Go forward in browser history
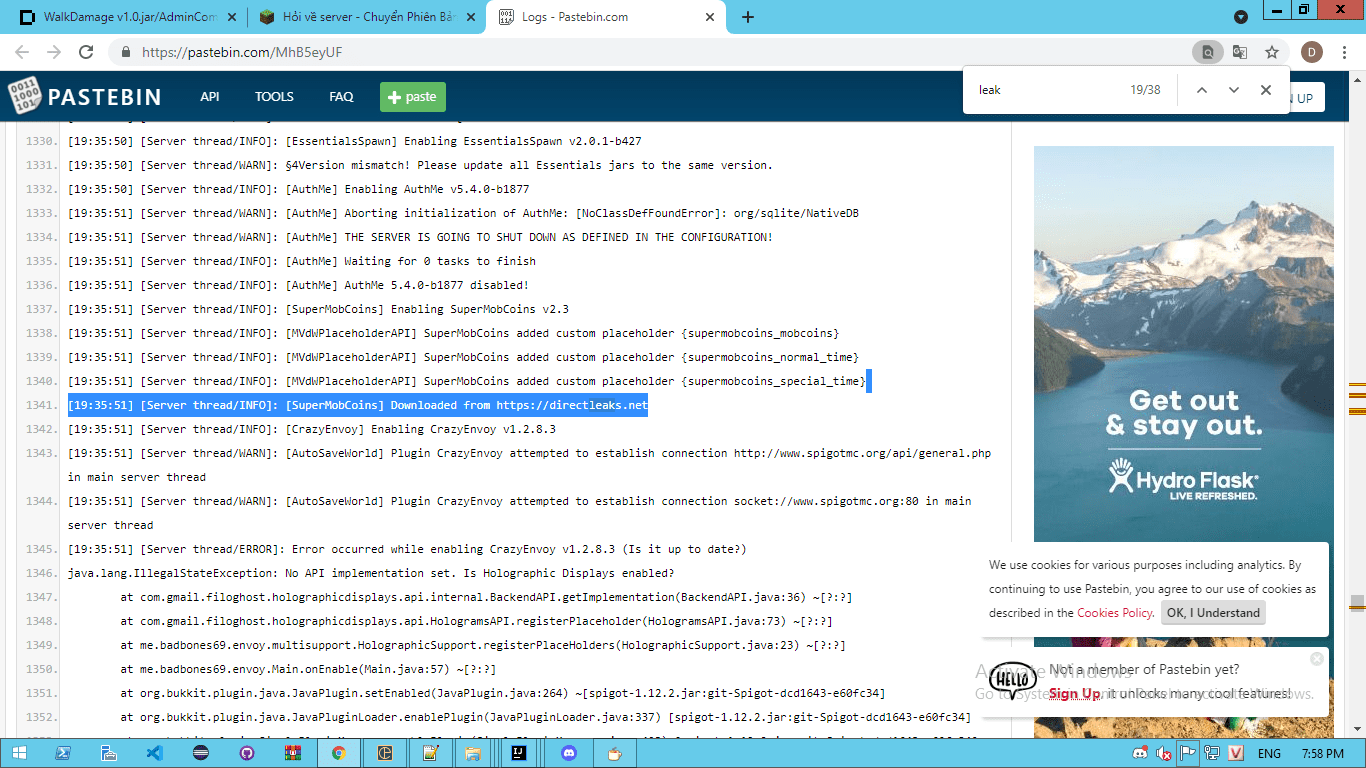 [x=54, y=52]
